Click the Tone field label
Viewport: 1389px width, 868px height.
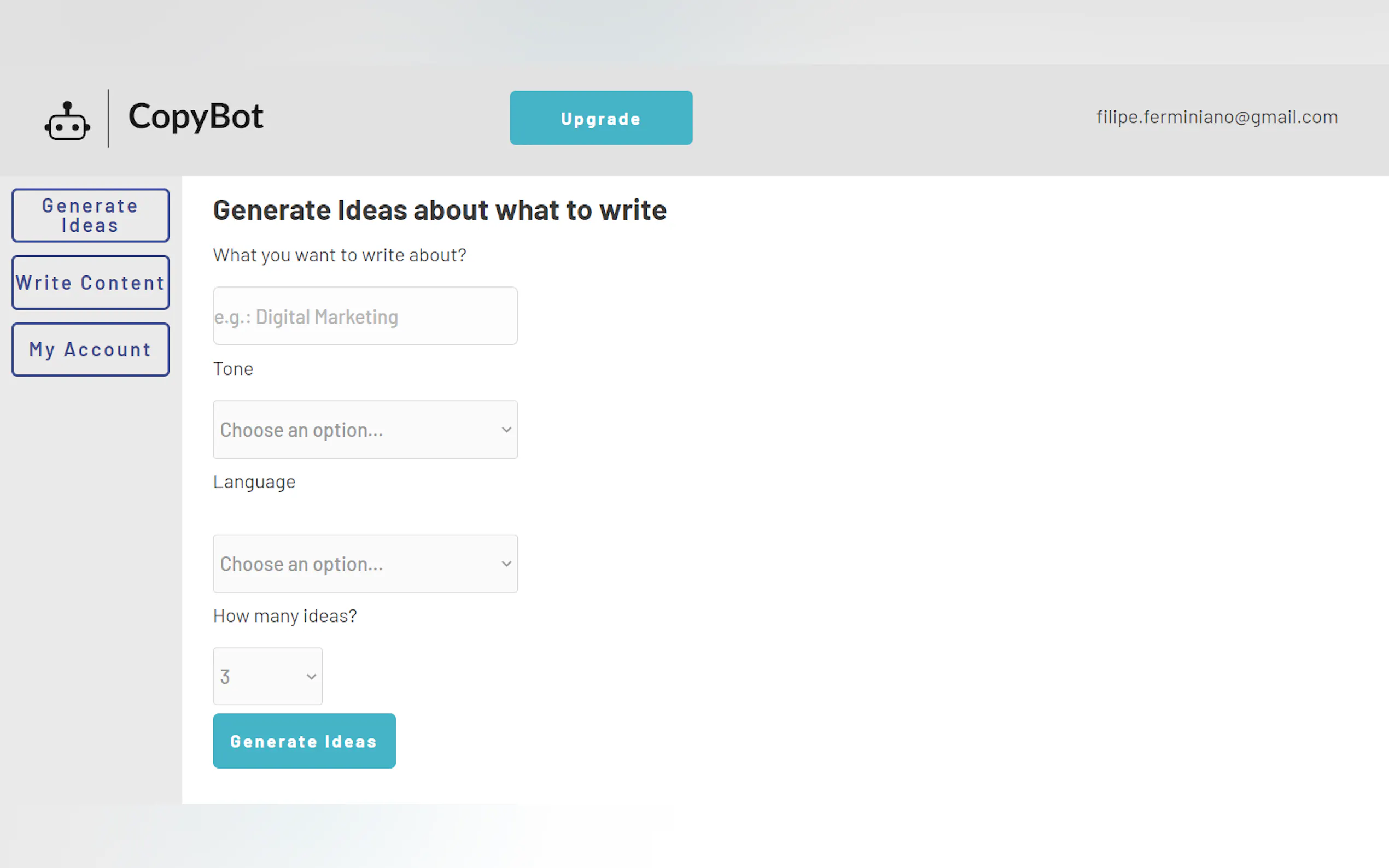click(x=233, y=368)
